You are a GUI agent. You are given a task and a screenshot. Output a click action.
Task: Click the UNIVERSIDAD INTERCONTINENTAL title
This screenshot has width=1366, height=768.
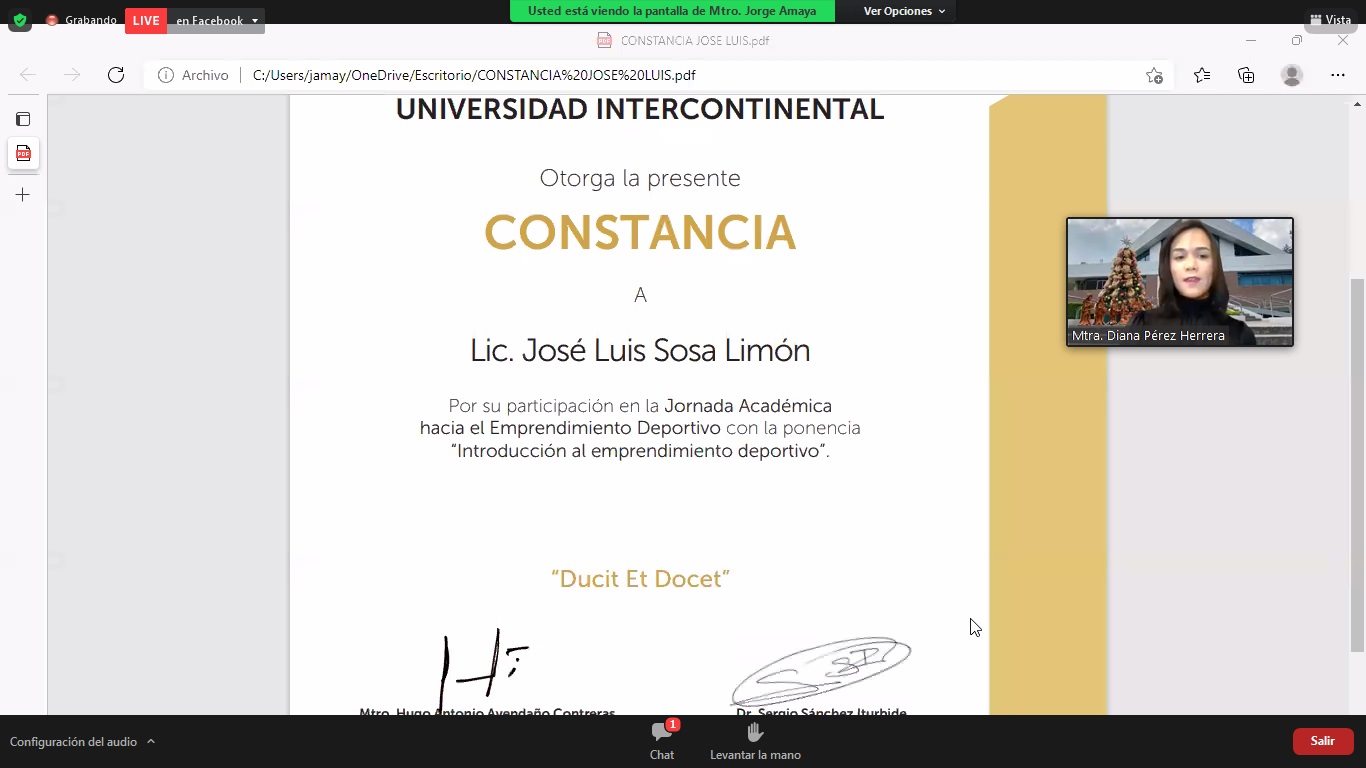(x=640, y=110)
